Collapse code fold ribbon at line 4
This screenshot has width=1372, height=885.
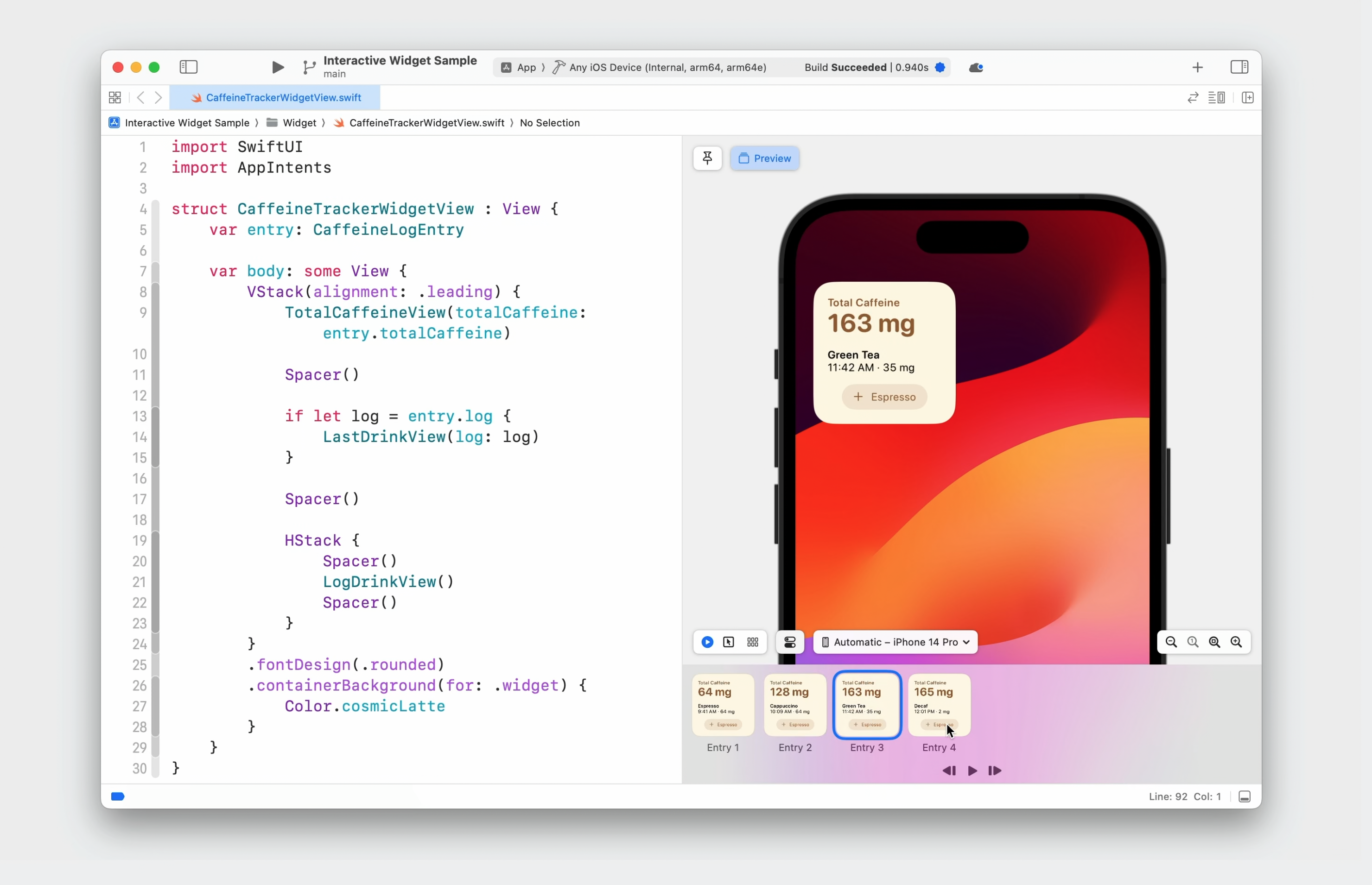pos(155,209)
